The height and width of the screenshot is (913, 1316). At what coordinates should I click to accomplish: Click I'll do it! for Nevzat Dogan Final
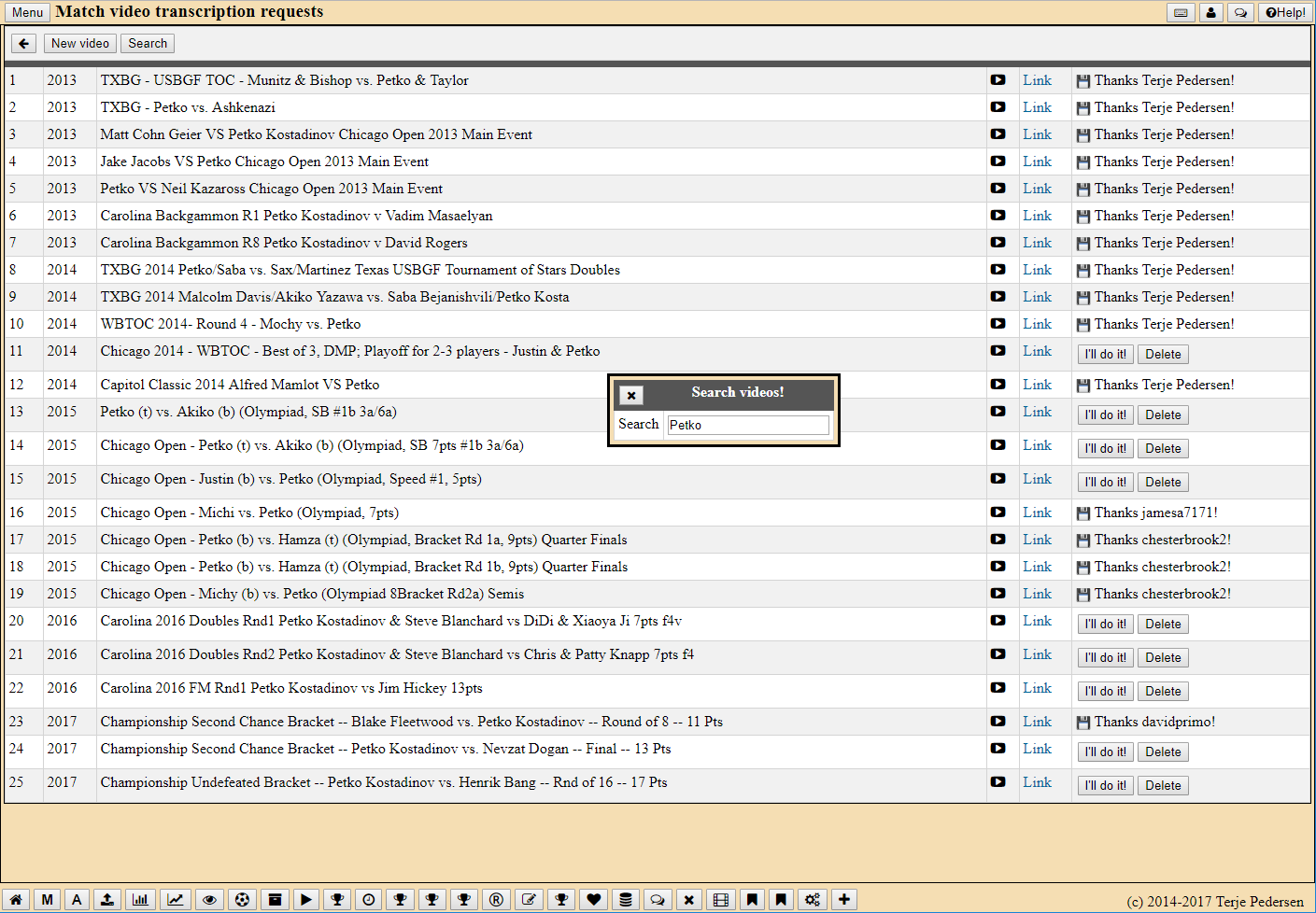tap(1106, 752)
